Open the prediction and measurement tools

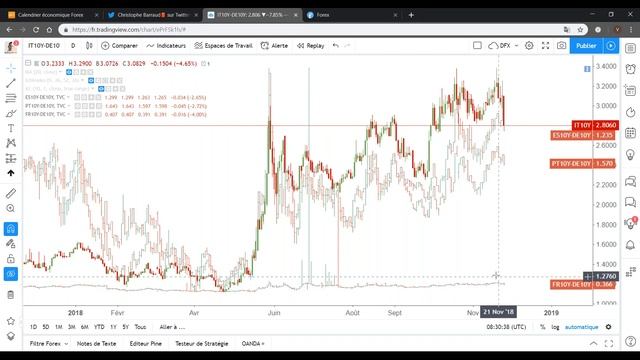(11, 158)
